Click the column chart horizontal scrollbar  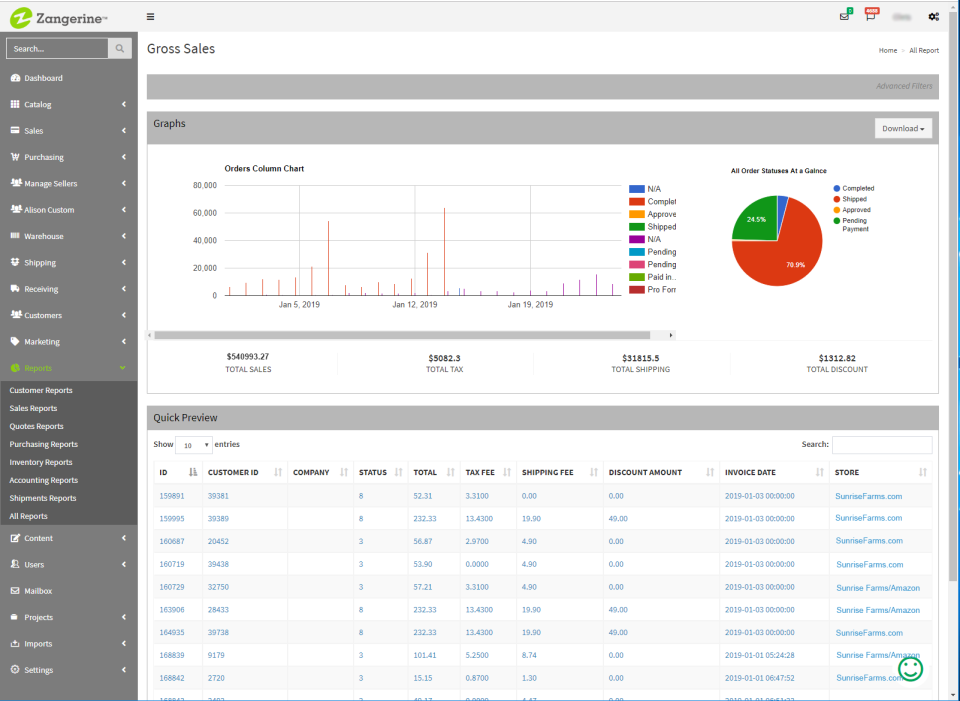[402, 335]
